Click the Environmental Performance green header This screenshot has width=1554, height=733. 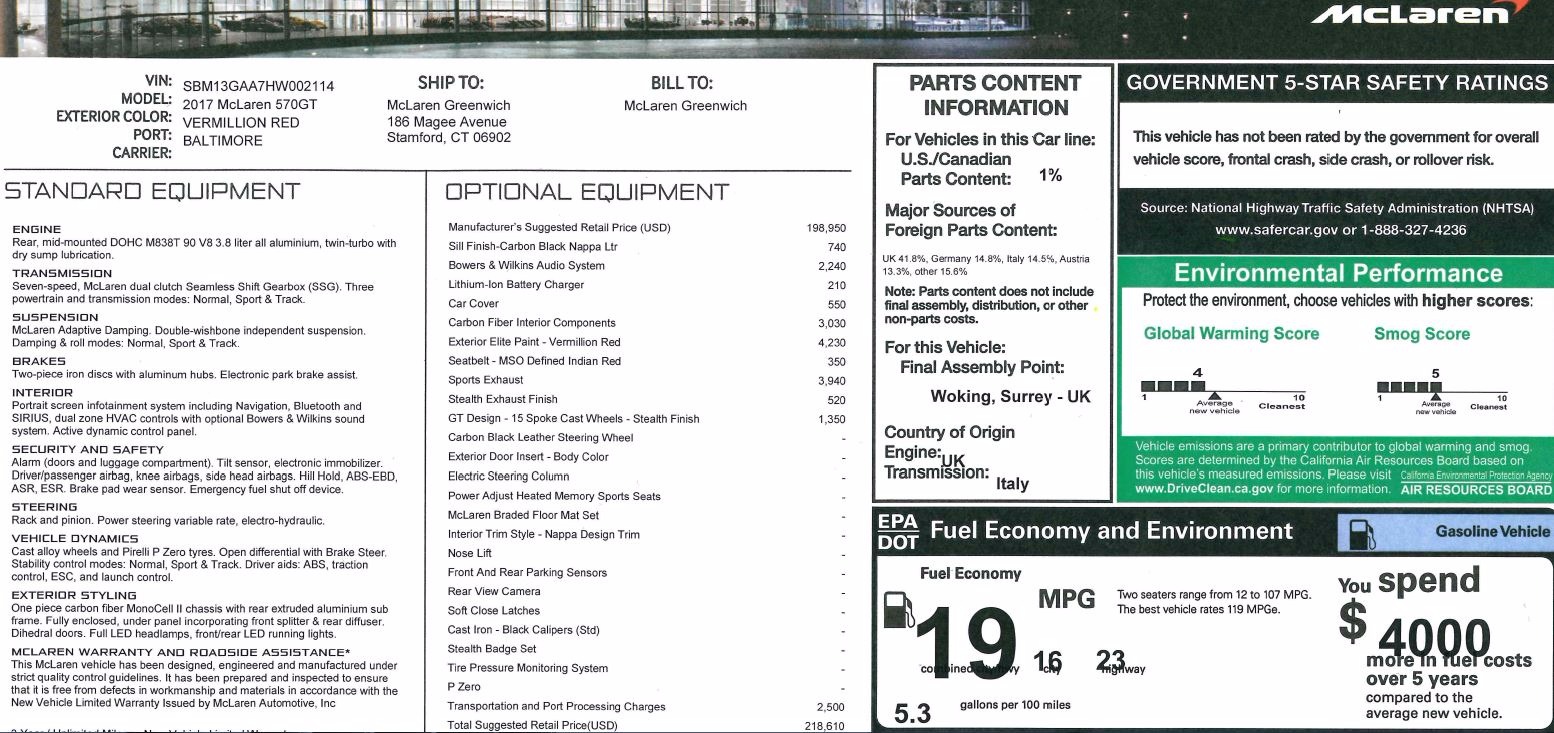(x=1337, y=273)
